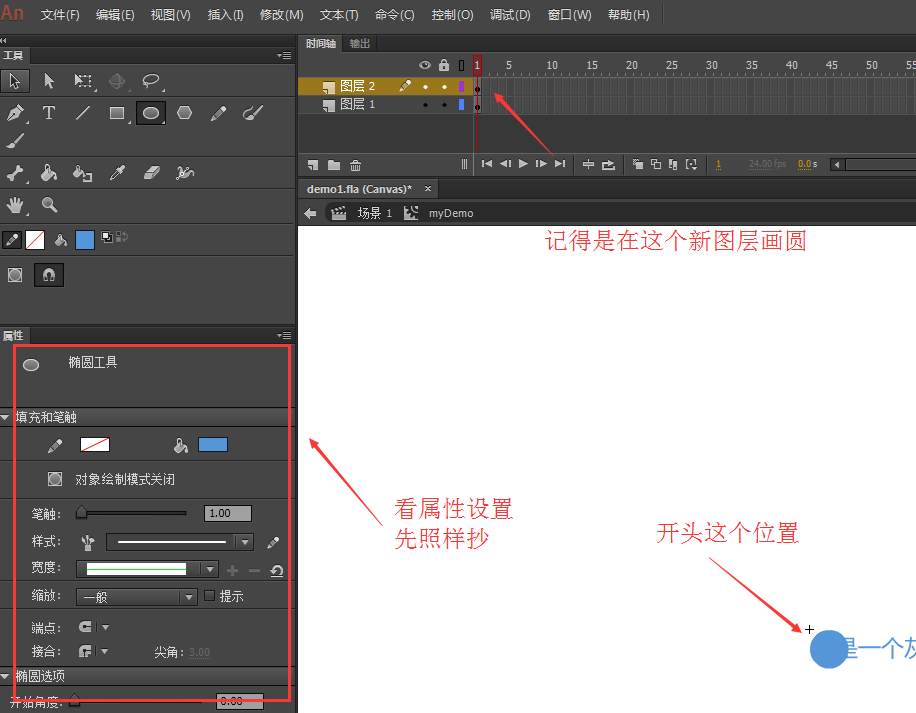
Task: Click lock icon to lock all layers
Action: [444, 64]
